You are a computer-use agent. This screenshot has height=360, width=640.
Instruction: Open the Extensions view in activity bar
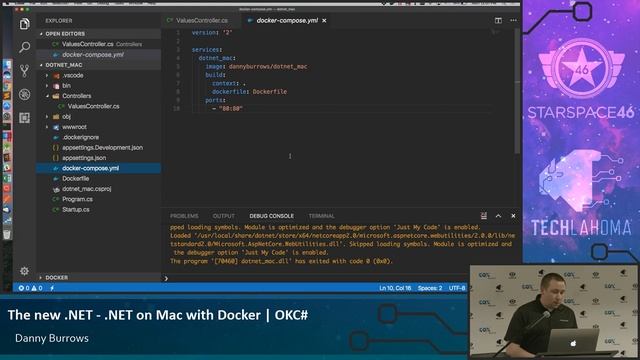coord(24,118)
